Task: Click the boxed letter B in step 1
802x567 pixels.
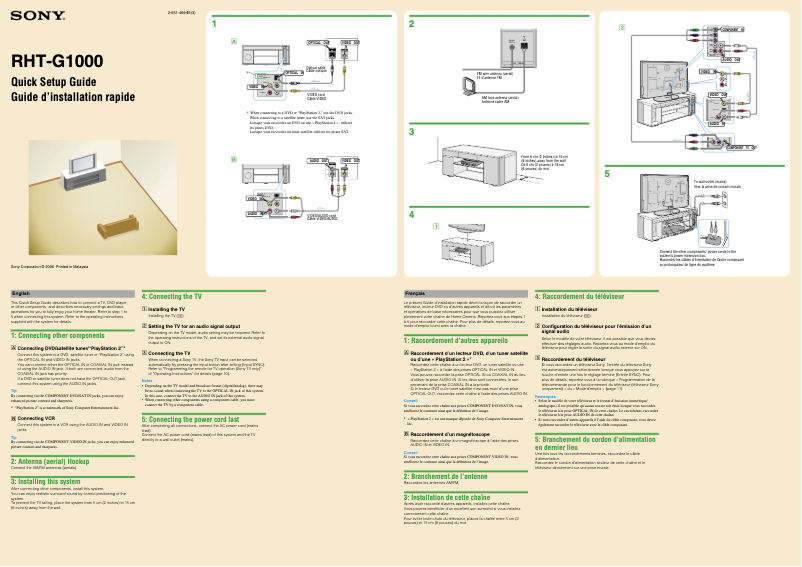Action: [234, 159]
